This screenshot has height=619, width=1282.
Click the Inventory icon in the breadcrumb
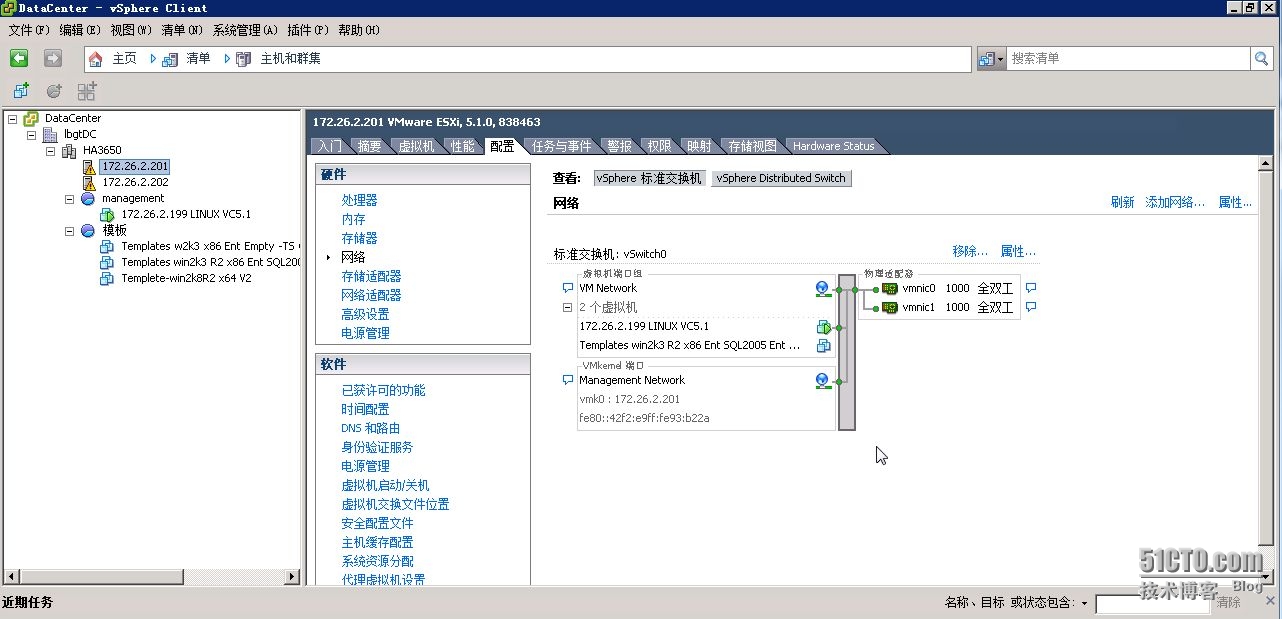pos(170,59)
